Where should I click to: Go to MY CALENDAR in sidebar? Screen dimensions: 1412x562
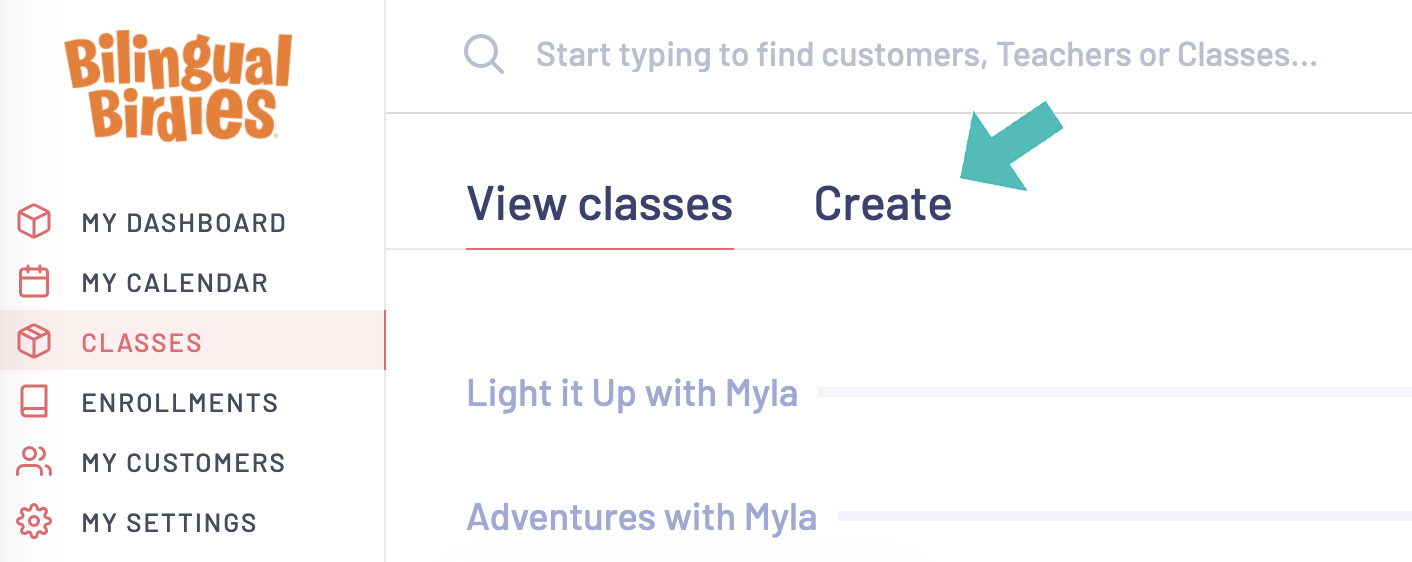click(x=175, y=283)
